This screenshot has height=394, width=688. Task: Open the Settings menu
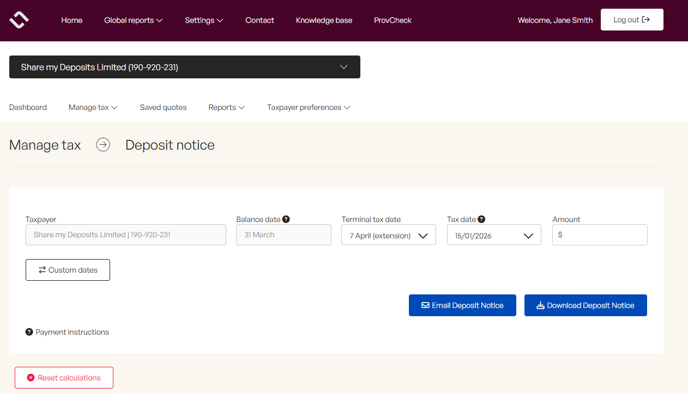[x=204, y=20]
